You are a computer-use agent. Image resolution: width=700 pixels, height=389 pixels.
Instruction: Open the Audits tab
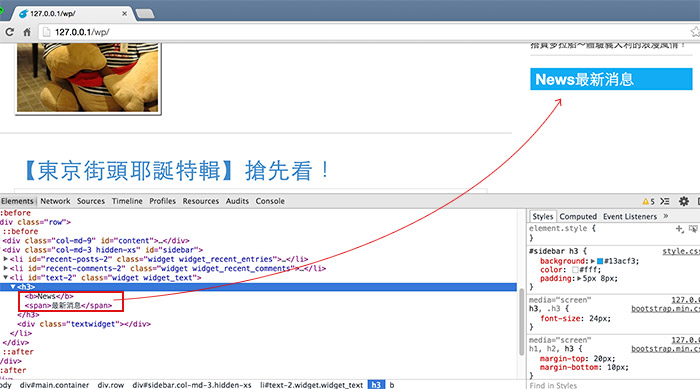coord(237,201)
